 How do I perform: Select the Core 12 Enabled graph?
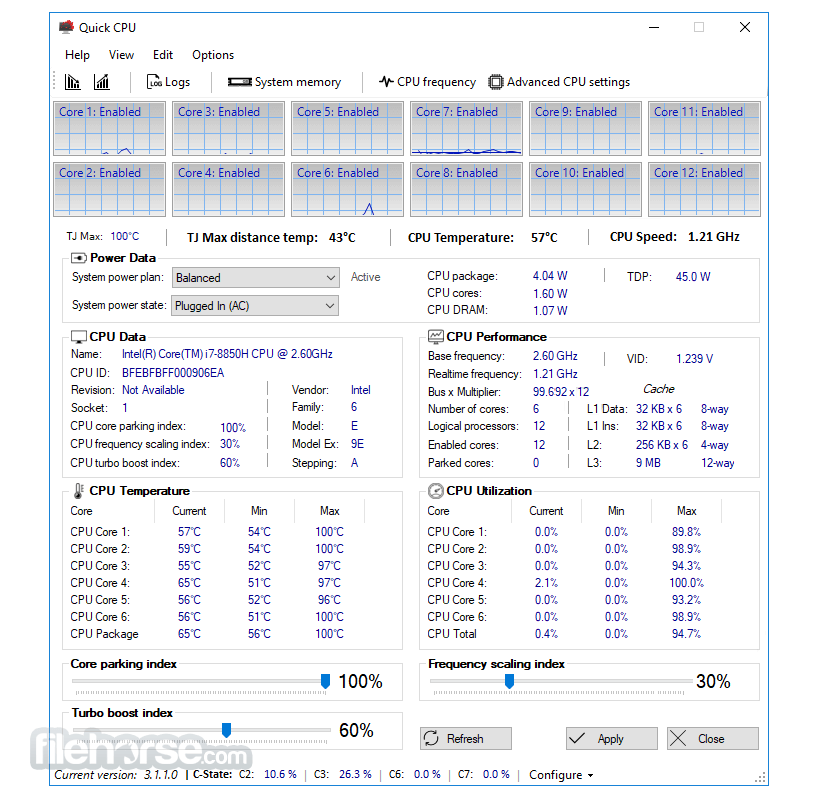(704, 189)
